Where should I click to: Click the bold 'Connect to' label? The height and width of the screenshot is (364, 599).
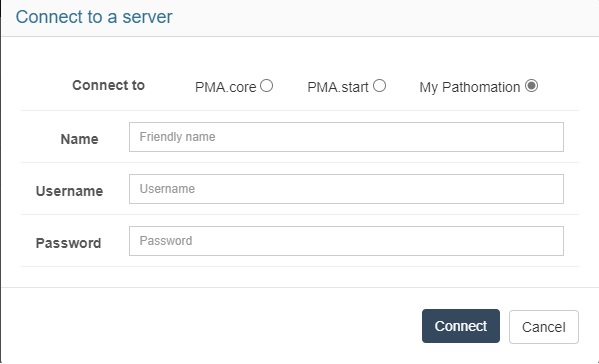(108, 85)
